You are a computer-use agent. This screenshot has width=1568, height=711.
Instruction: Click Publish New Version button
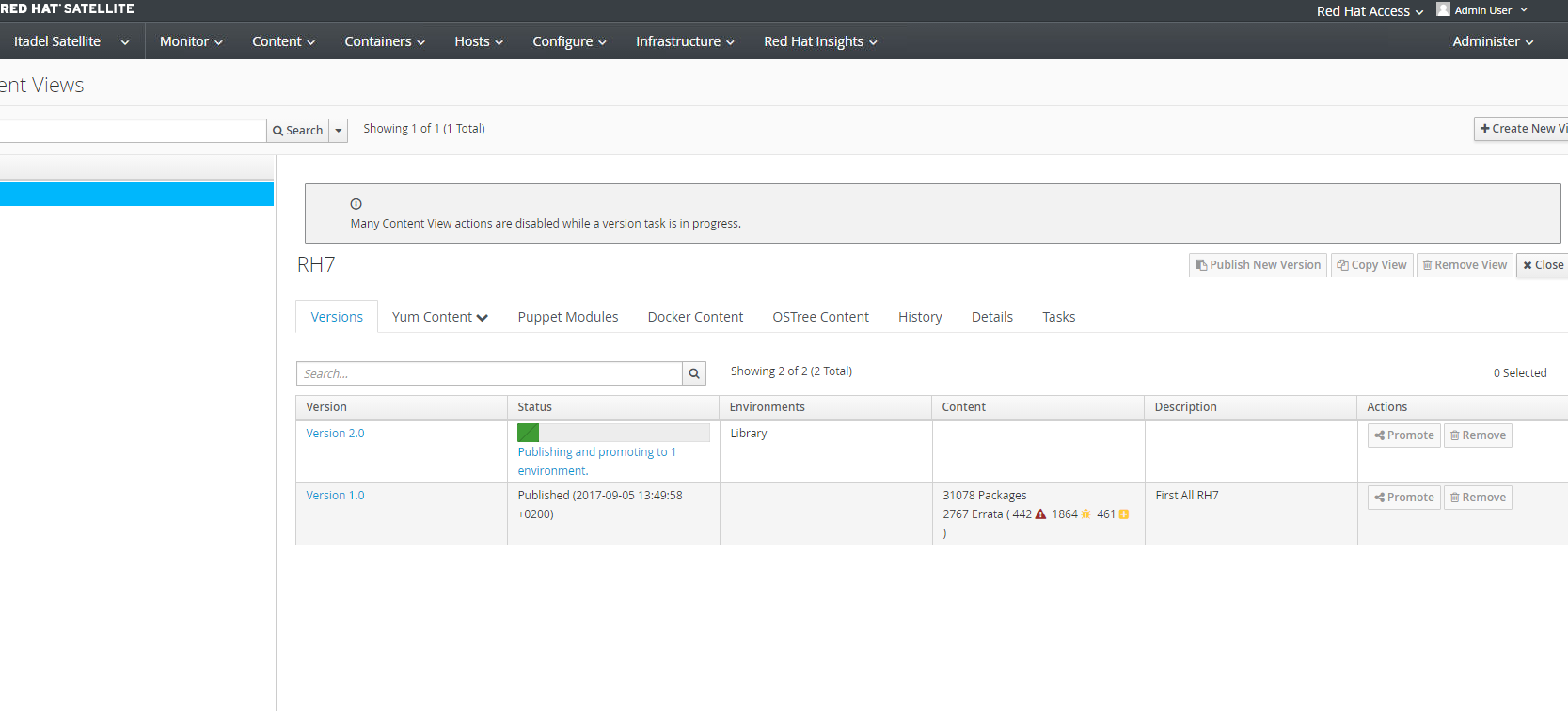1258,265
